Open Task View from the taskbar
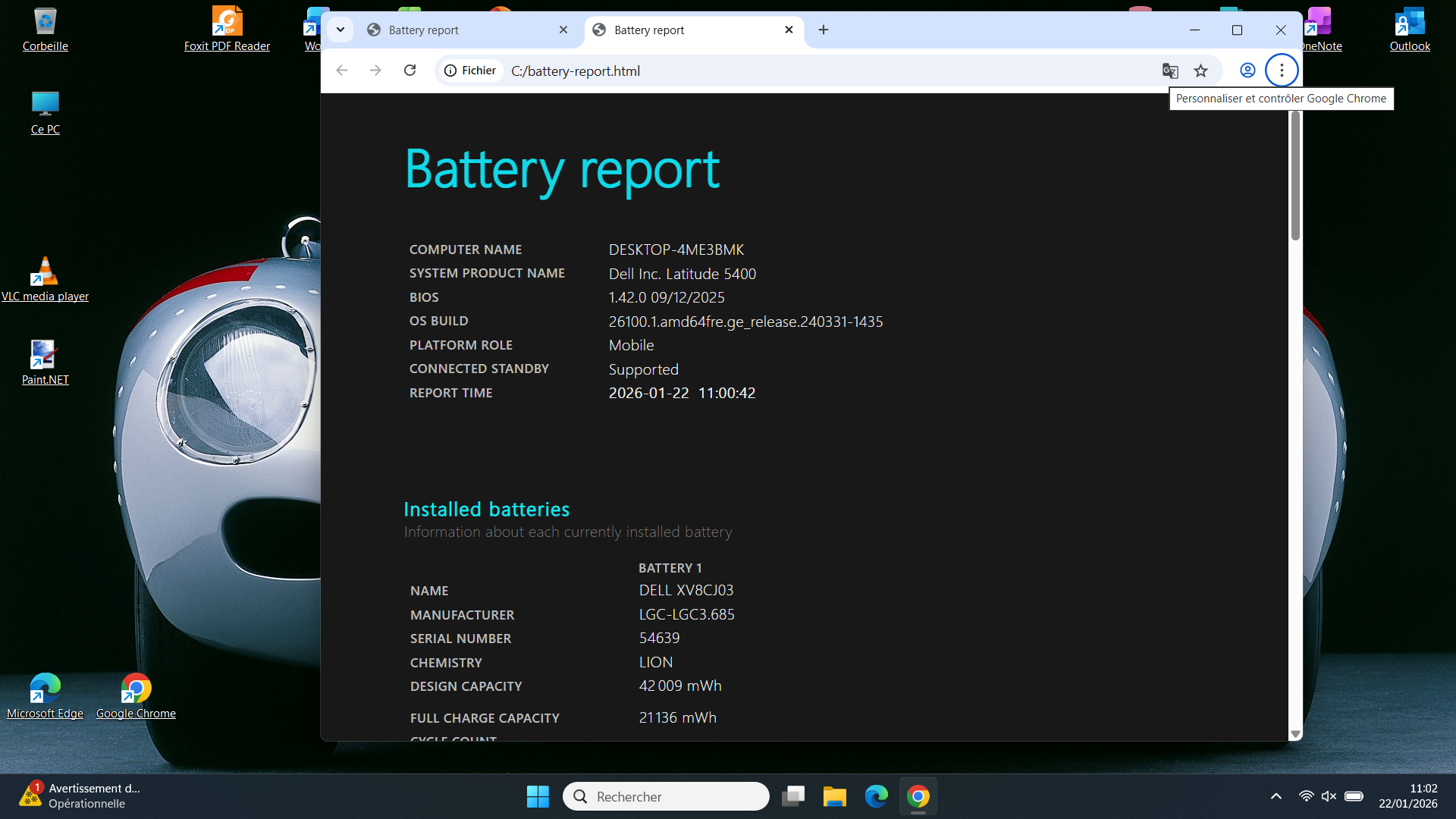Image resolution: width=1456 pixels, height=819 pixels. (x=793, y=796)
